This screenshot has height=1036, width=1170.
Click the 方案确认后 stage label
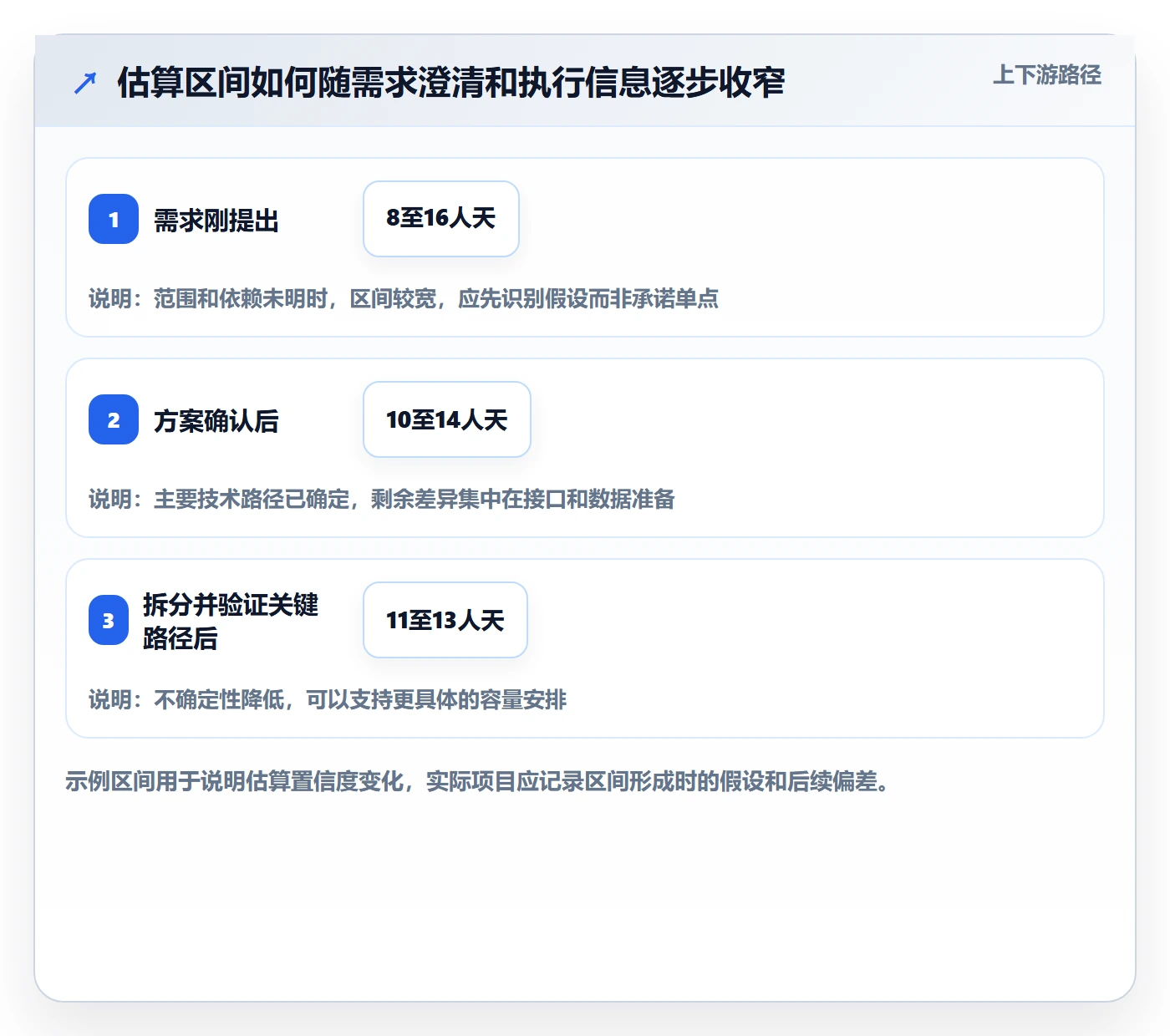tap(216, 421)
